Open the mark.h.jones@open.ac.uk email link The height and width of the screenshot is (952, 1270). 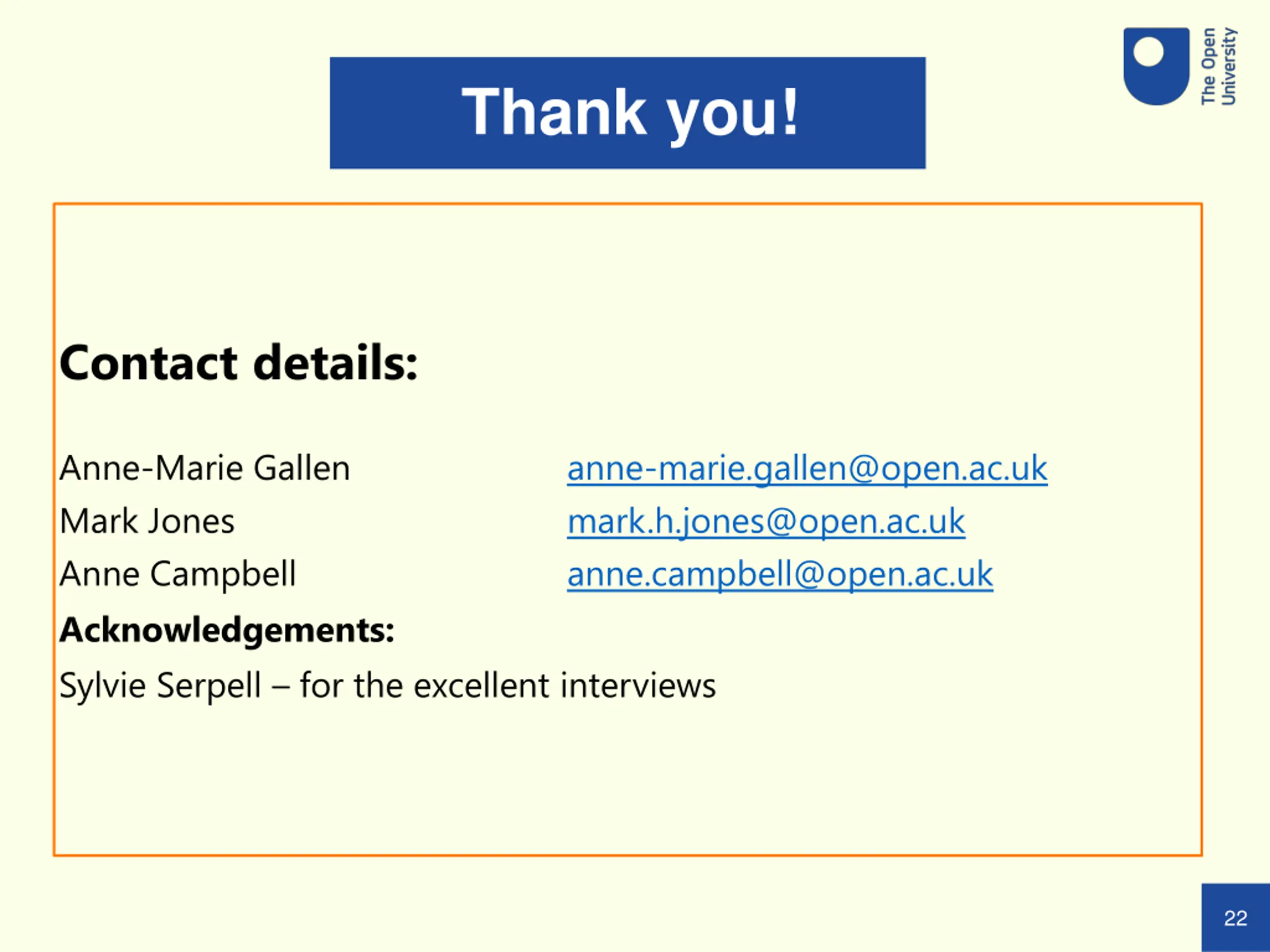pyautogui.click(x=766, y=522)
